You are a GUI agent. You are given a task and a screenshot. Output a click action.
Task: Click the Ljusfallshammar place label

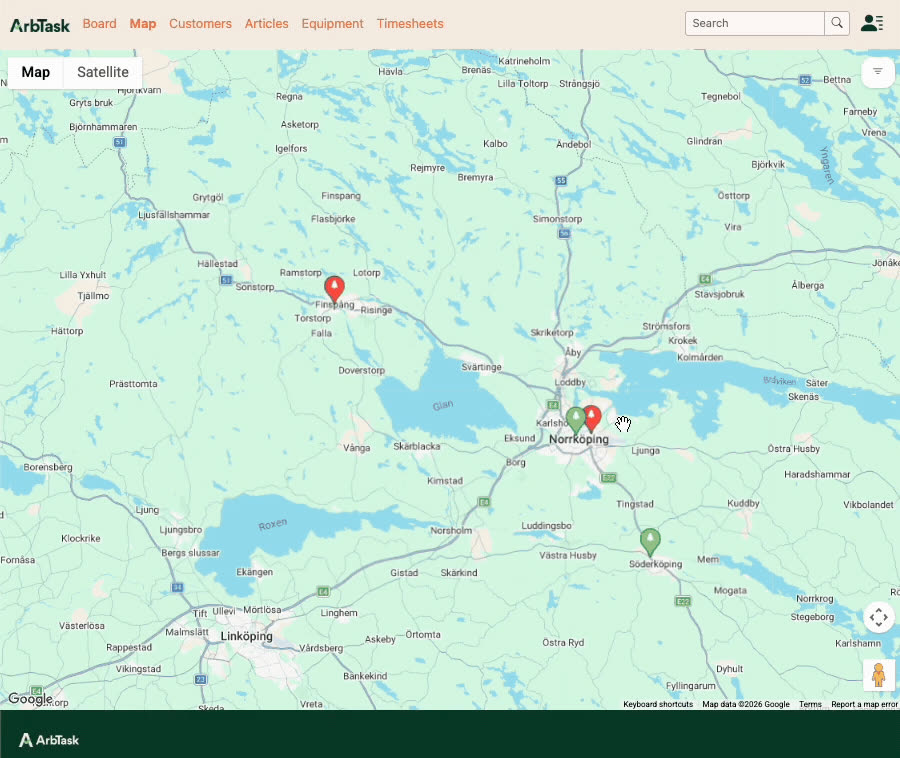coord(174,215)
